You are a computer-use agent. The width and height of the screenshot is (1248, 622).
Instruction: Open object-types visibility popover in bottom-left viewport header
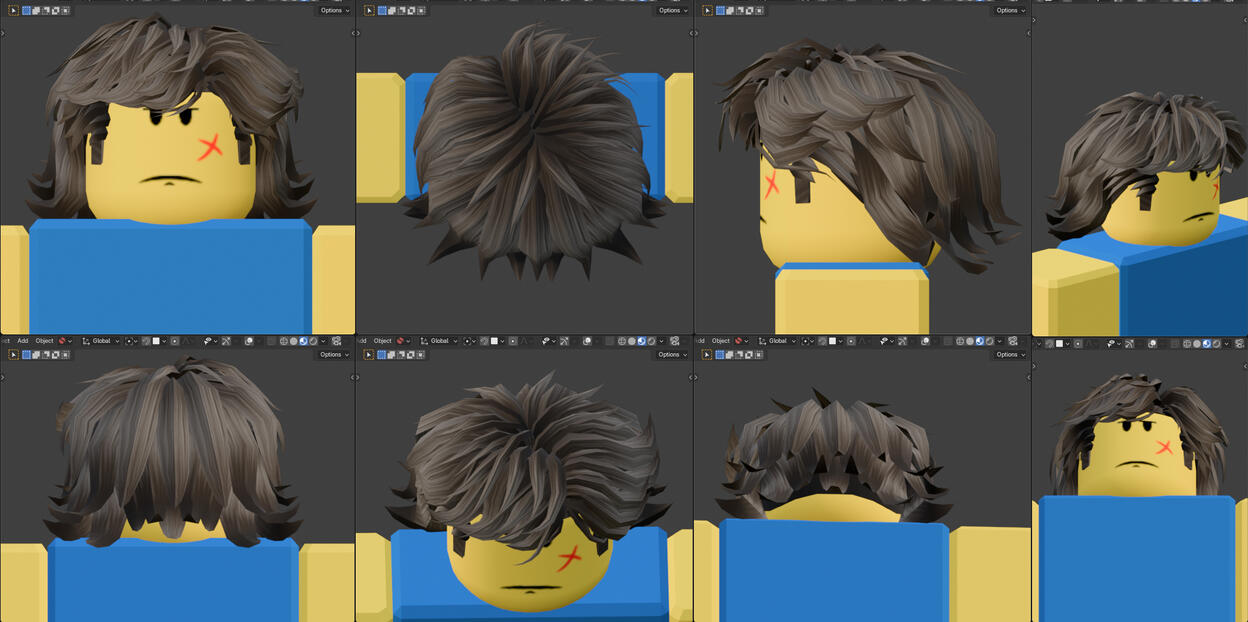click(x=210, y=341)
